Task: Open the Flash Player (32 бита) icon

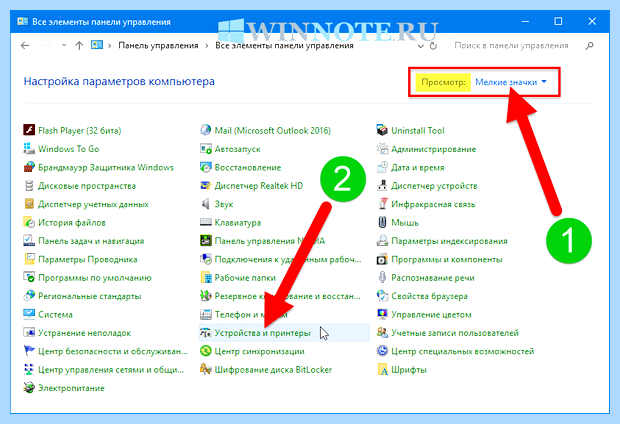Action: coord(29,130)
